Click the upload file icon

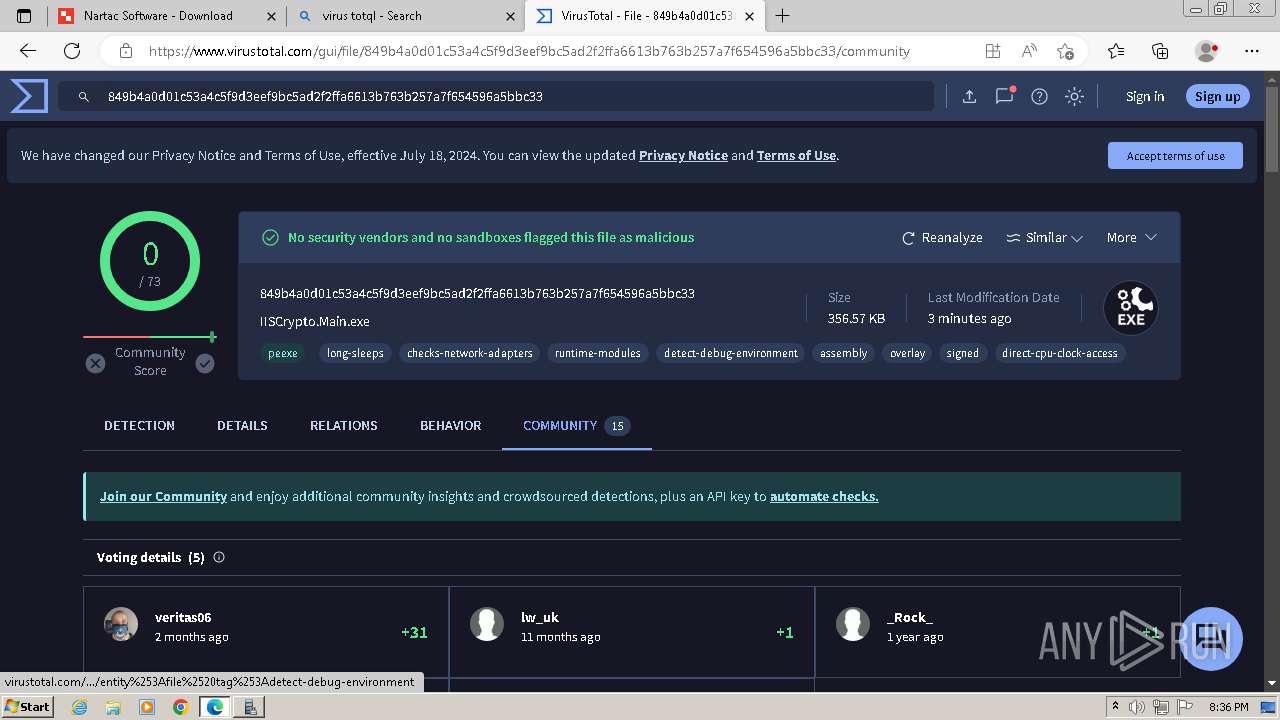click(x=969, y=96)
